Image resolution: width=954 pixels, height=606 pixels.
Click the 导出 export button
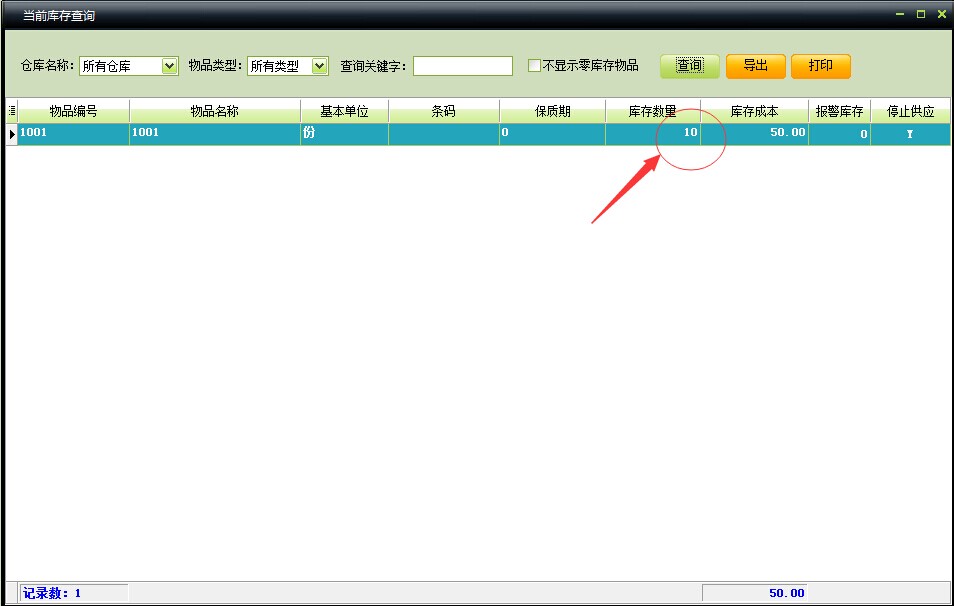[x=756, y=66]
